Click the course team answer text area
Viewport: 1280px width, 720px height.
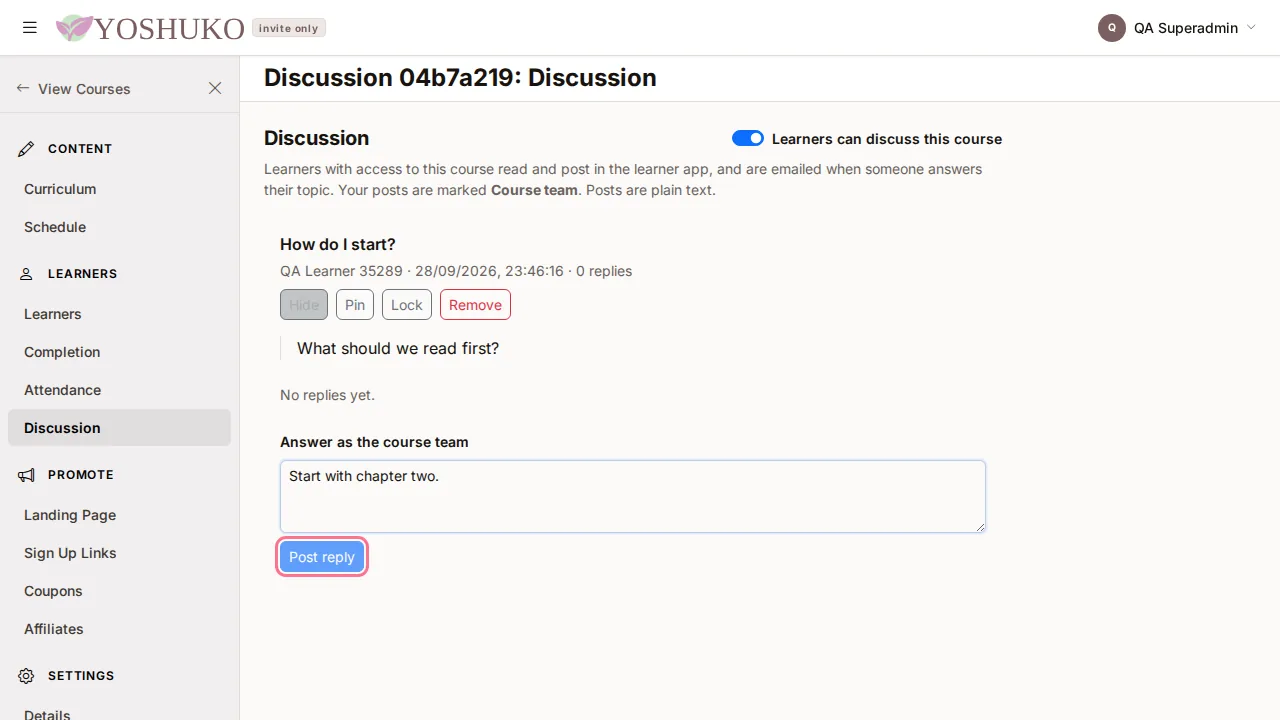pos(633,496)
